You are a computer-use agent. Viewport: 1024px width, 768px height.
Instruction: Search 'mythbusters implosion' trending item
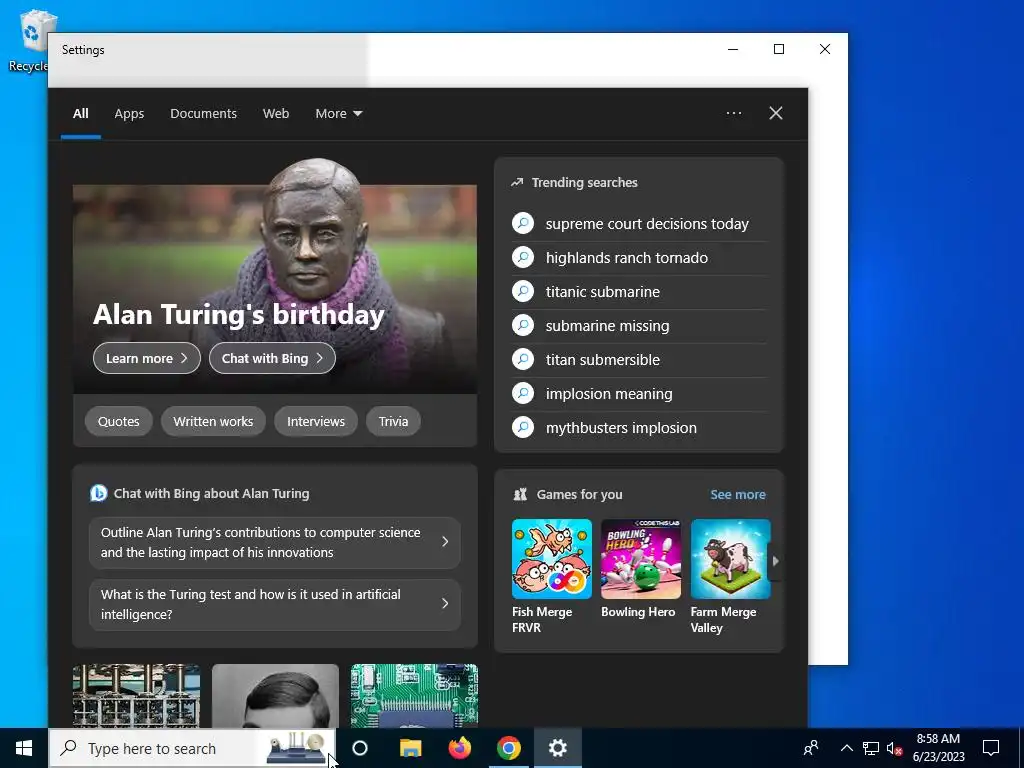tap(621, 428)
